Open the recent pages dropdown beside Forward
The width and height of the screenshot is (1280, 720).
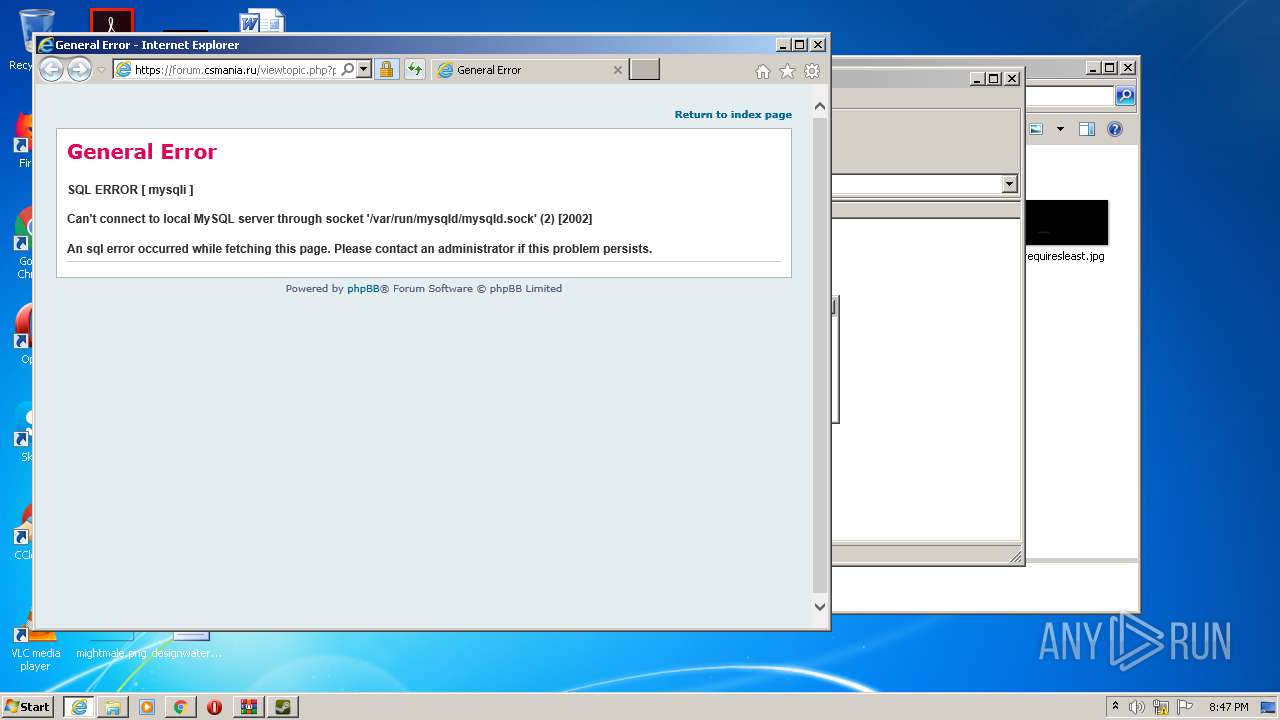pos(101,70)
